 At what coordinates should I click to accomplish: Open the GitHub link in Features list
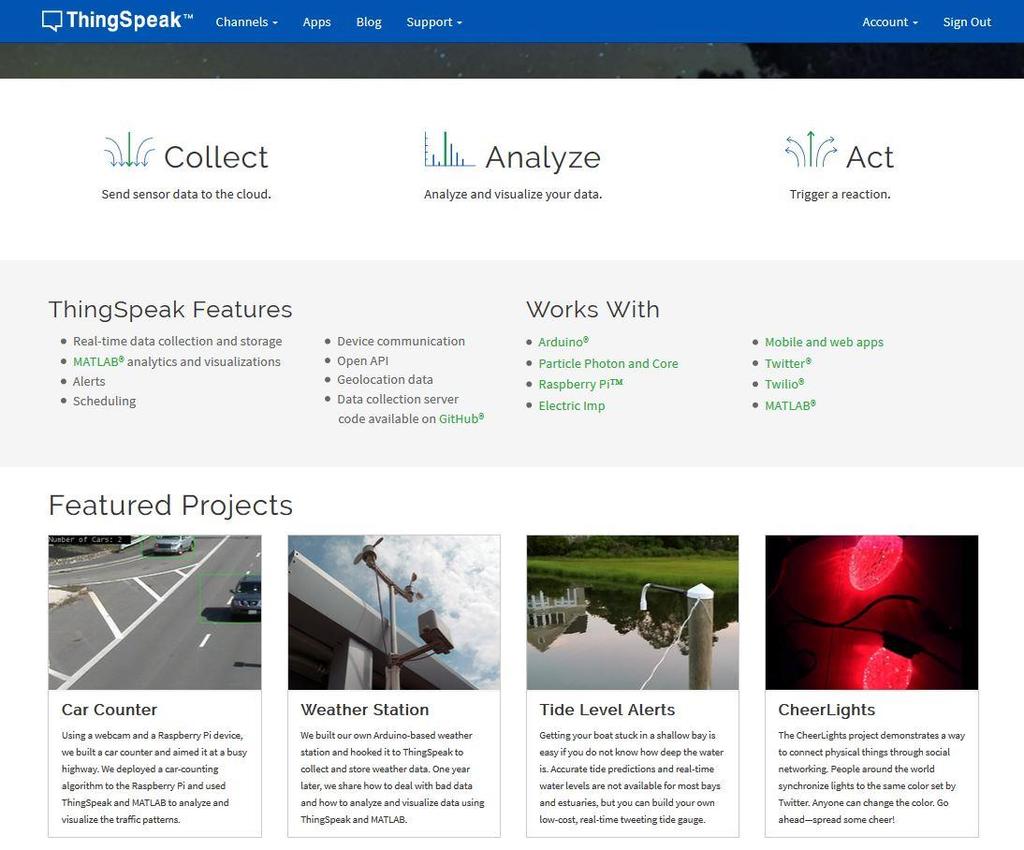click(461, 418)
